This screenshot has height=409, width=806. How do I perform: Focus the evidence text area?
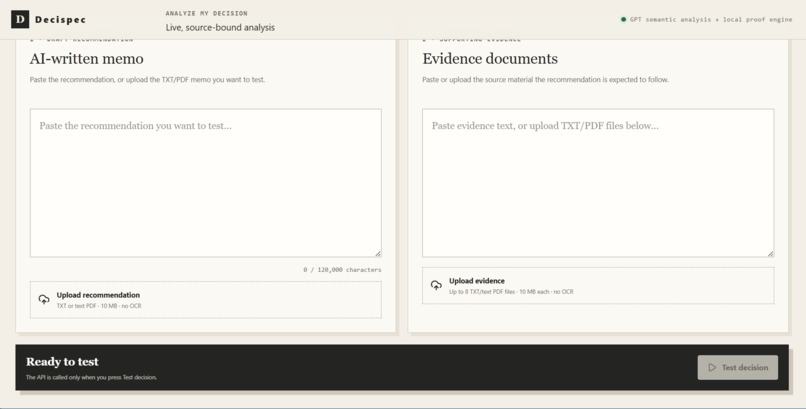(x=598, y=183)
